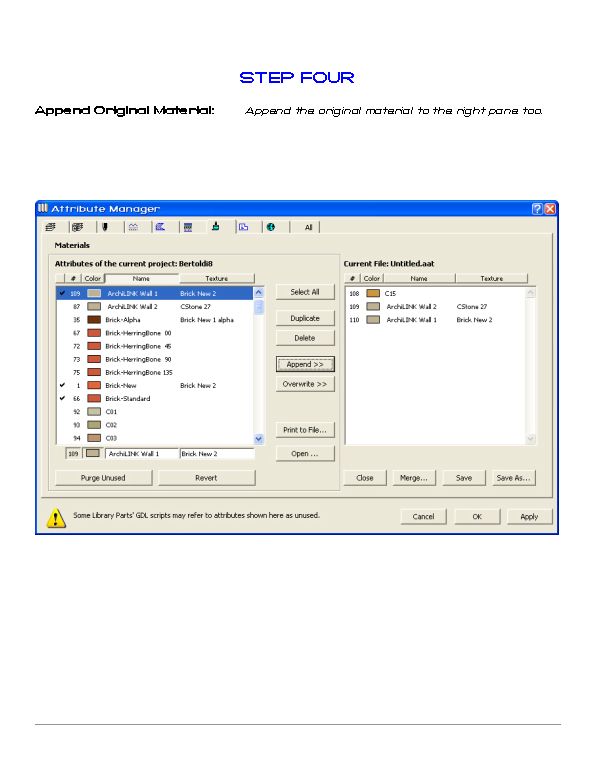Image resolution: width=594 pixels, height=767 pixels.
Task: Sort left list by Color column
Action: [x=92, y=278]
